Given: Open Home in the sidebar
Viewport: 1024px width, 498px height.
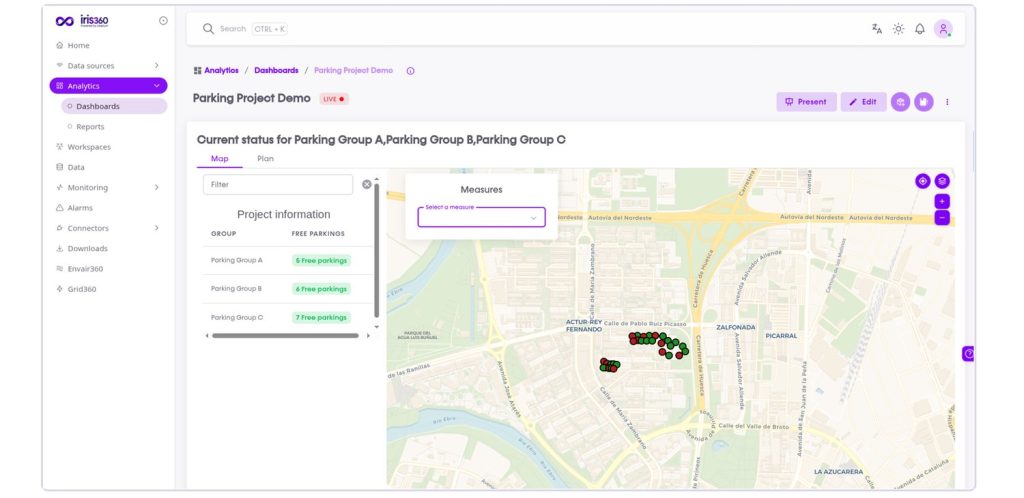Looking at the screenshot, I should click(x=78, y=46).
